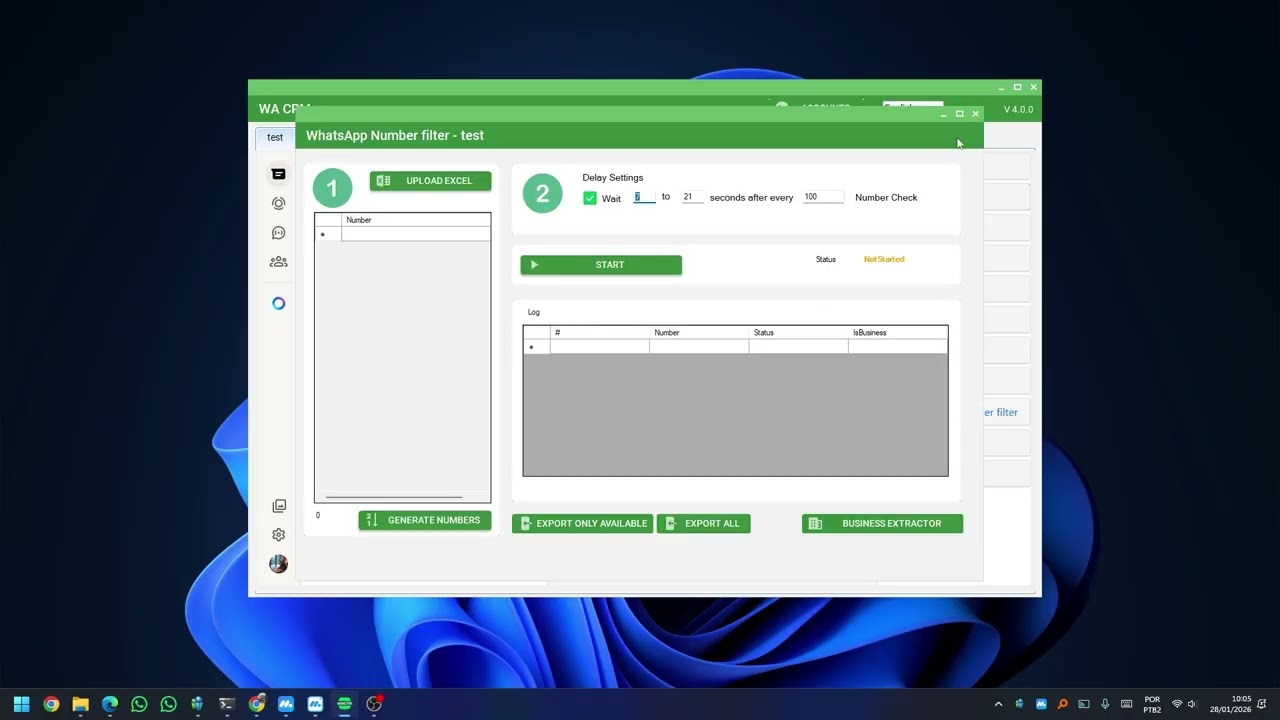1280x720 pixels.
Task: Click the orange magnifier tray icon
Action: pyautogui.click(x=1062, y=704)
